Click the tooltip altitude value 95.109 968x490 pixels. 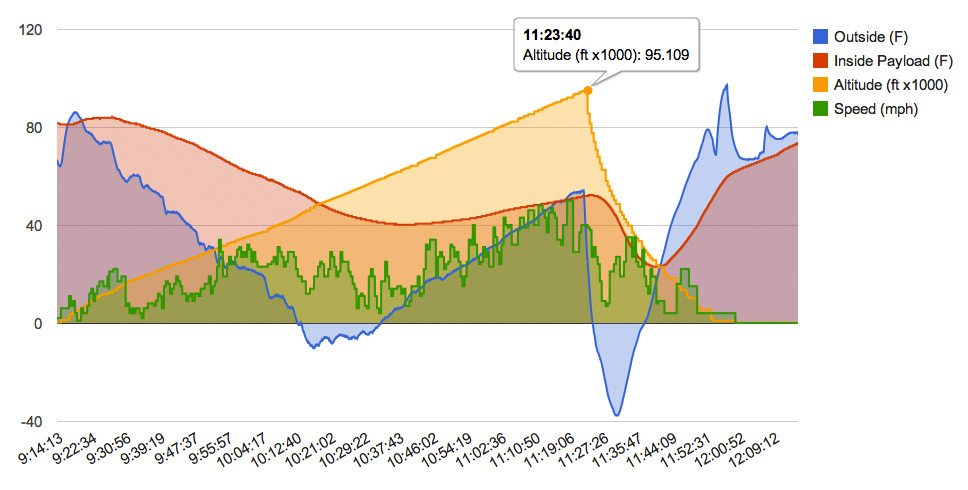[x=666, y=56]
